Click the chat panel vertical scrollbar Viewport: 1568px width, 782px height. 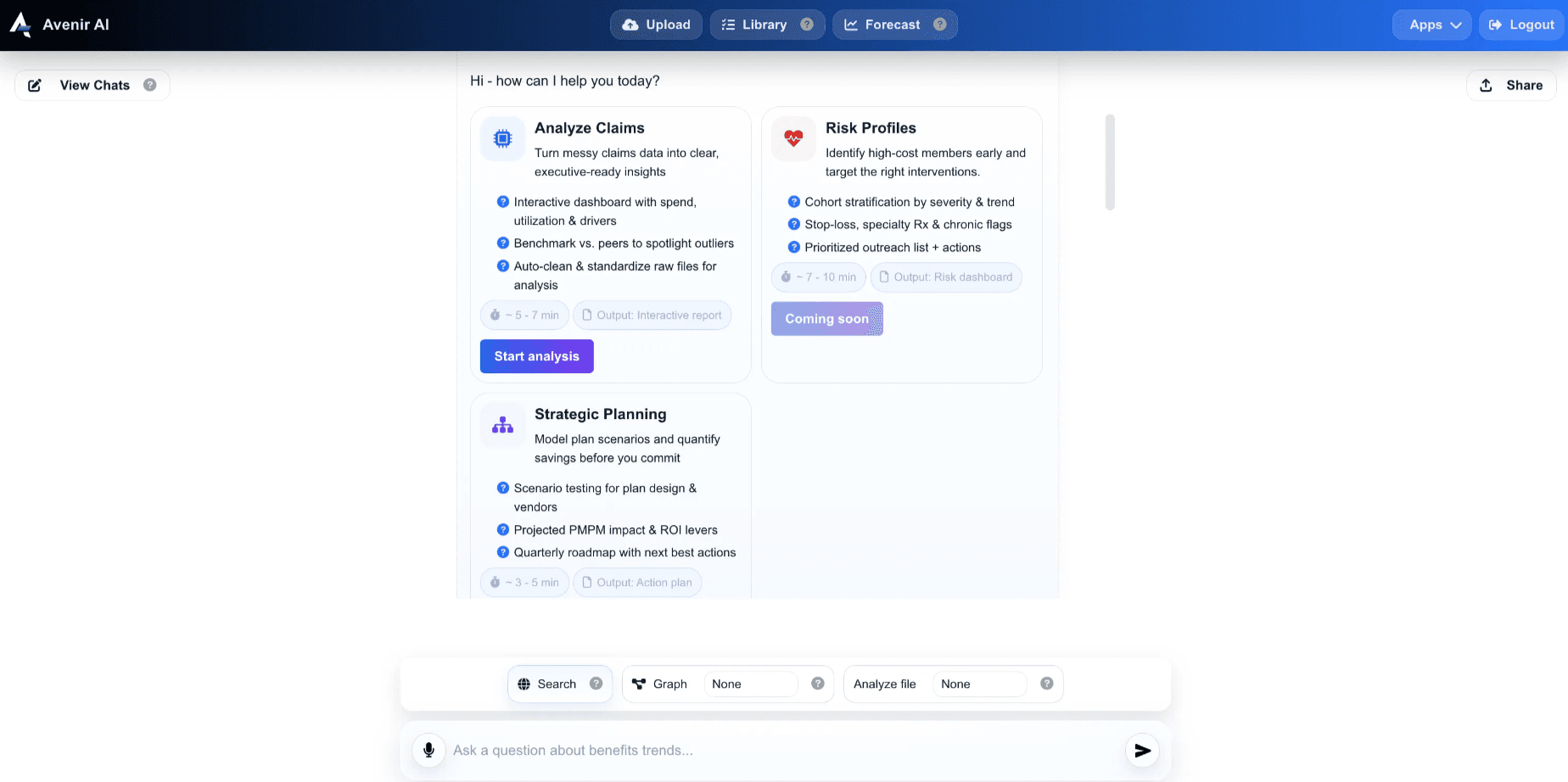pos(1110,162)
